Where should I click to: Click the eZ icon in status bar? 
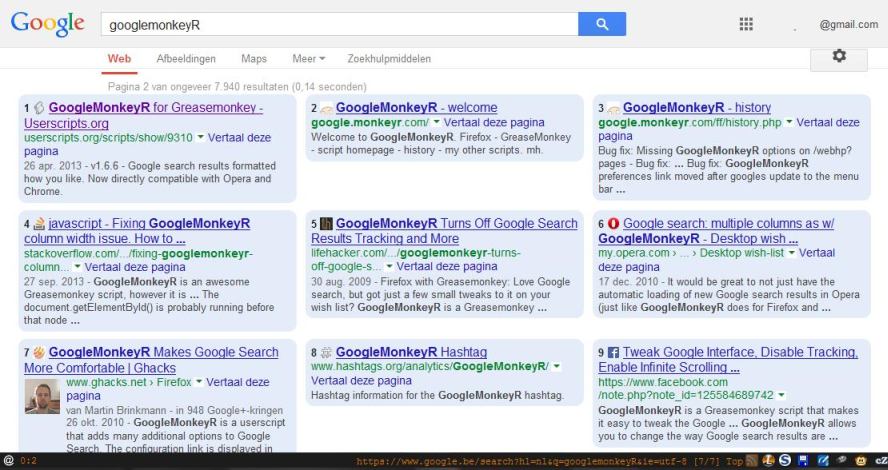coord(880,461)
